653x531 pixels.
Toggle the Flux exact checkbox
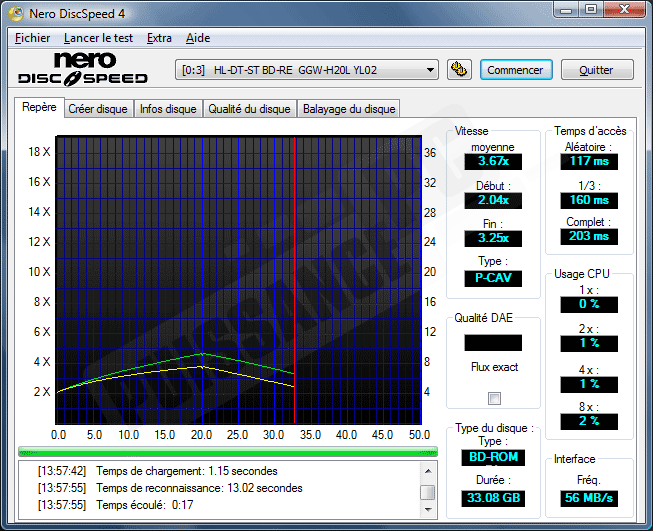click(x=494, y=399)
